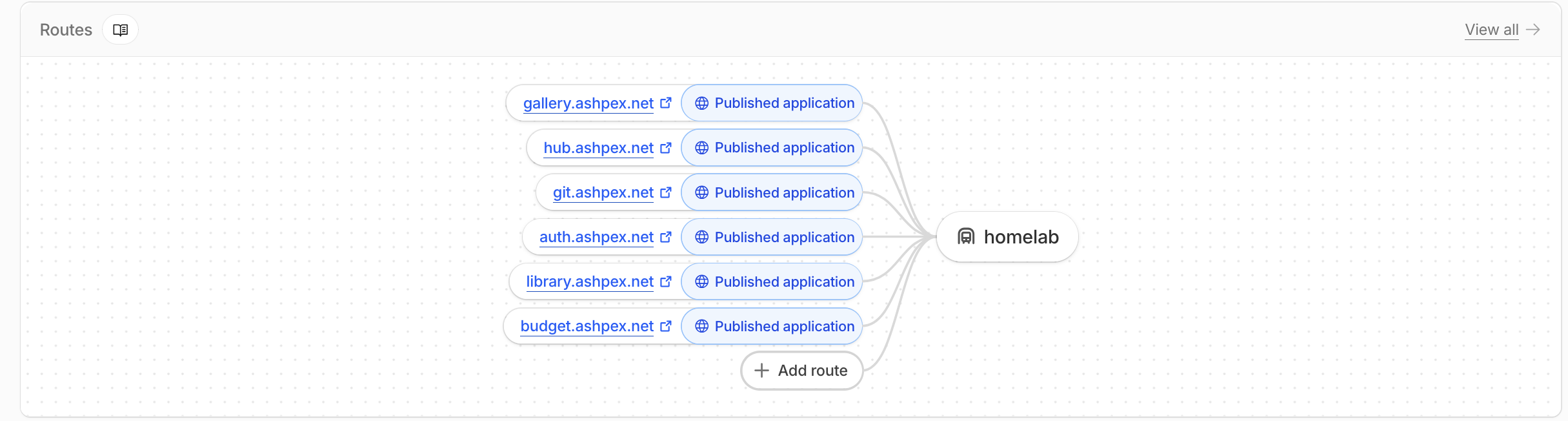Screen dimensions: 1568x421
Task: Click the View all arrow icon
Action: pos(1533,30)
